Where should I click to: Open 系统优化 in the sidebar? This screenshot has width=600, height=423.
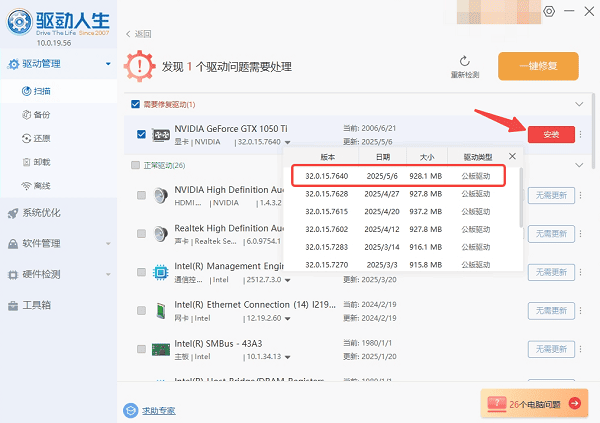tap(59, 213)
